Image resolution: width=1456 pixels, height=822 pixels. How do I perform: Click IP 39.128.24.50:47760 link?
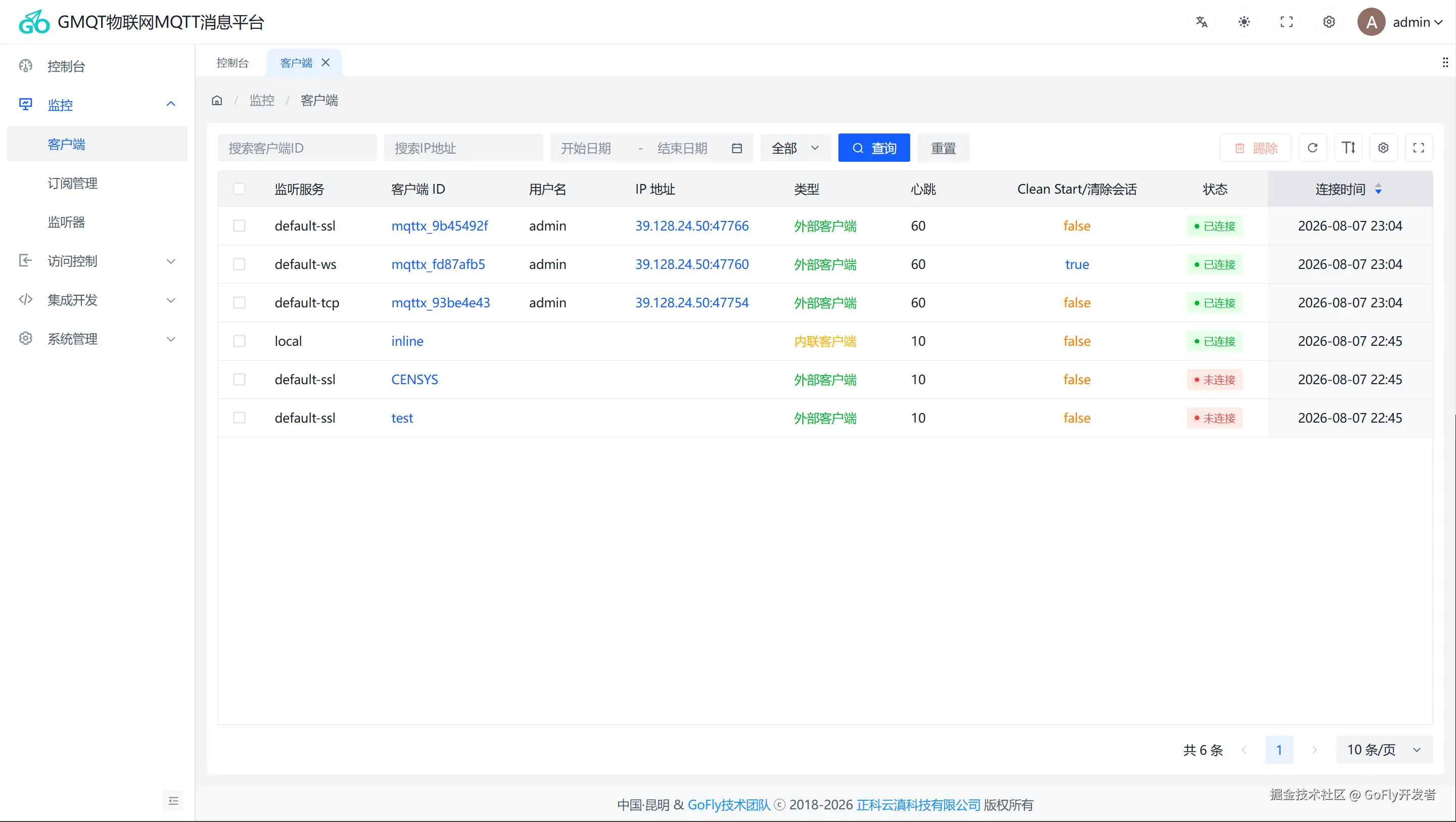[x=692, y=264]
